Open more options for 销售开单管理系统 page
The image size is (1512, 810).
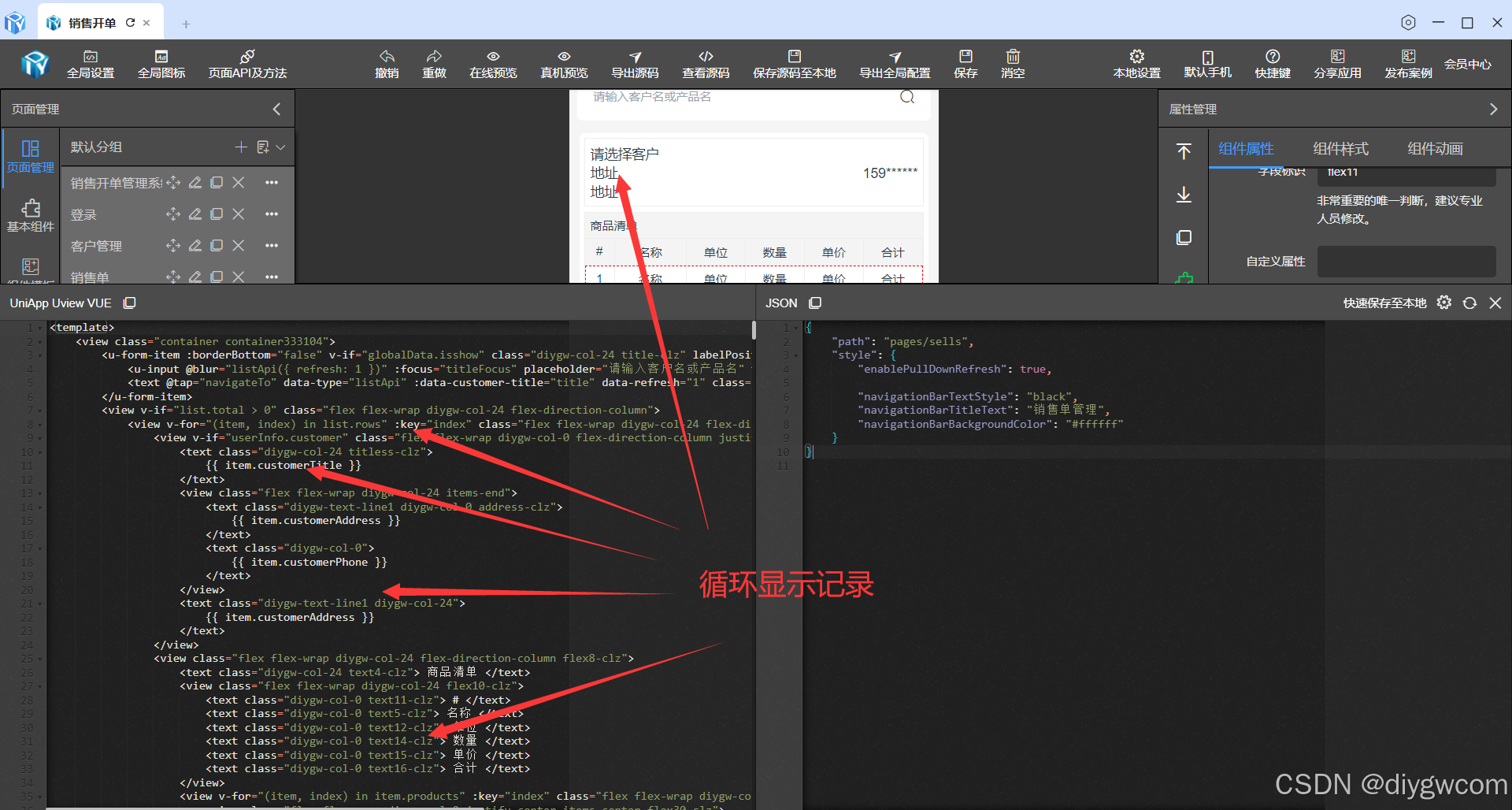pyautogui.click(x=272, y=183)
